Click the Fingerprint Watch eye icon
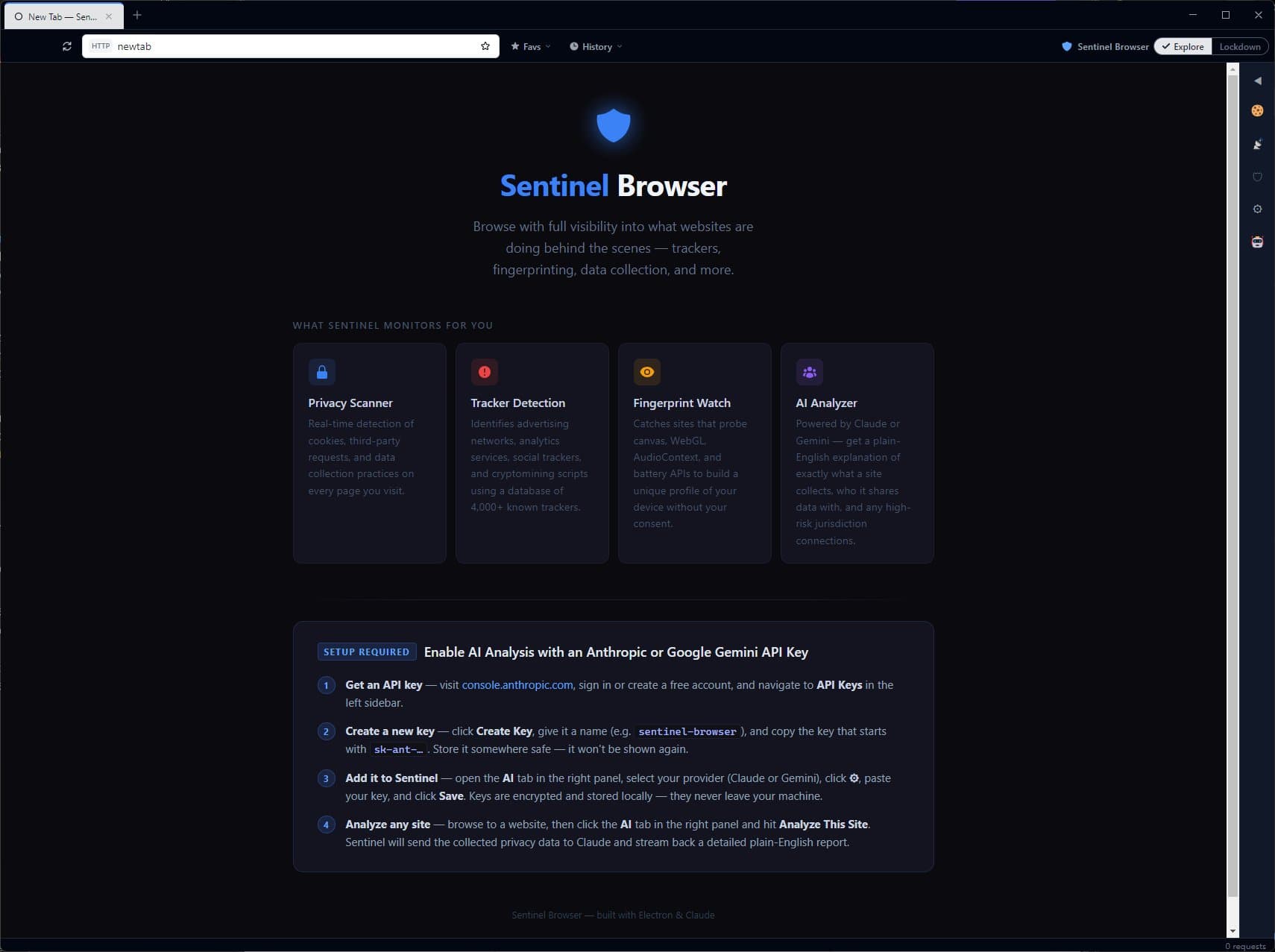This screenshot has width=1275, height=952. click(x=647, y=372)
